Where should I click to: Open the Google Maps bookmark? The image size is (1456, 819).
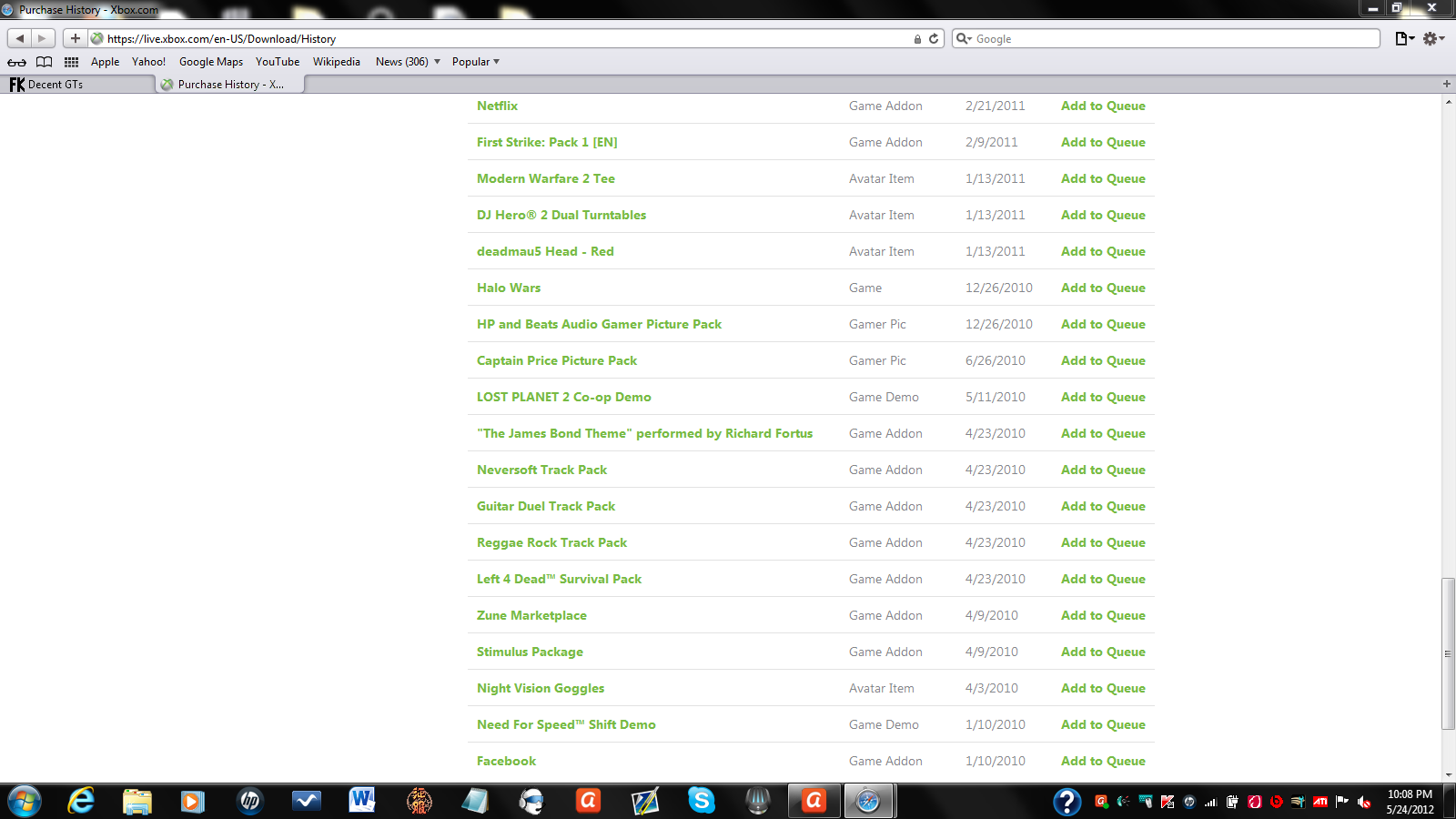(211, 62)
